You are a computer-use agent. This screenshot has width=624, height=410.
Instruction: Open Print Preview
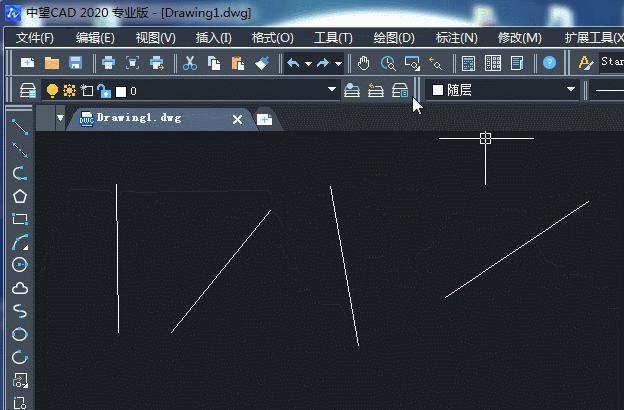[133, 63]
